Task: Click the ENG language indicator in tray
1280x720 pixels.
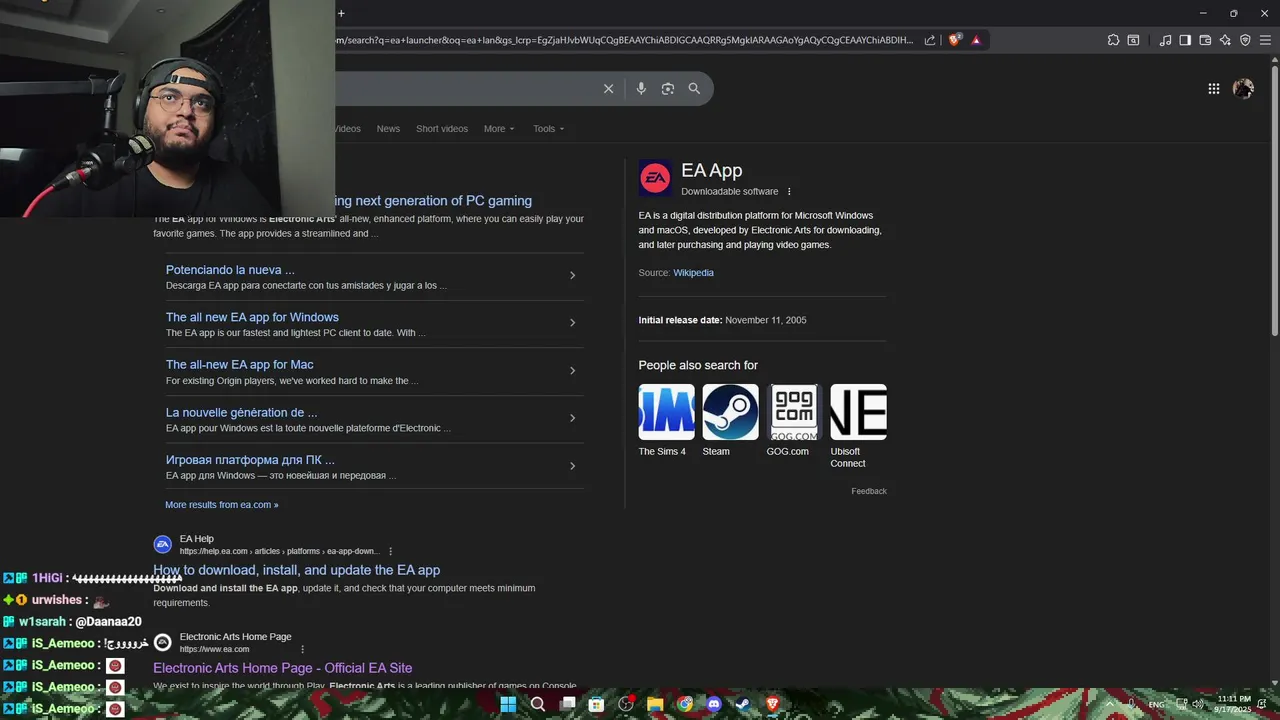Action: (1156, 705)
